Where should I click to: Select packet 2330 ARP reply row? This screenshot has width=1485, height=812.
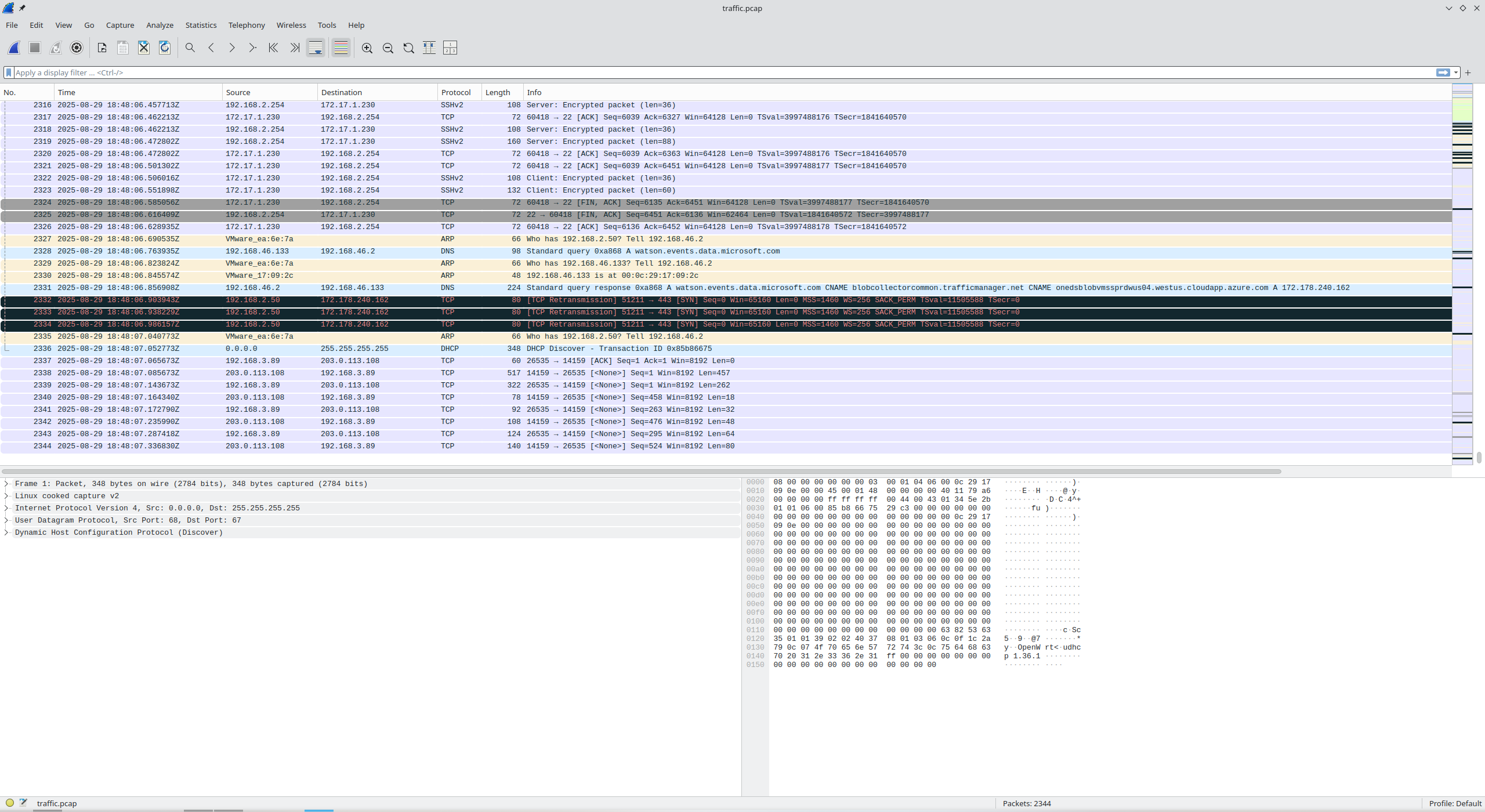pyautogui.click(x=726, y=275)
